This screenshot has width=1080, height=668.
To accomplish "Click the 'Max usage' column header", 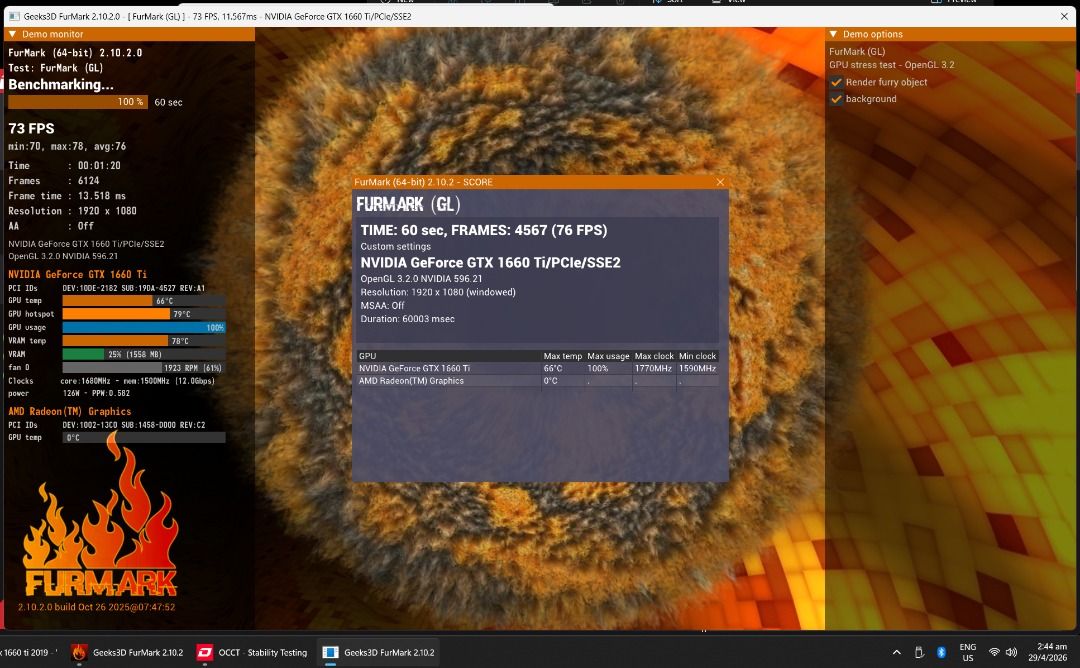I will 608,356.
